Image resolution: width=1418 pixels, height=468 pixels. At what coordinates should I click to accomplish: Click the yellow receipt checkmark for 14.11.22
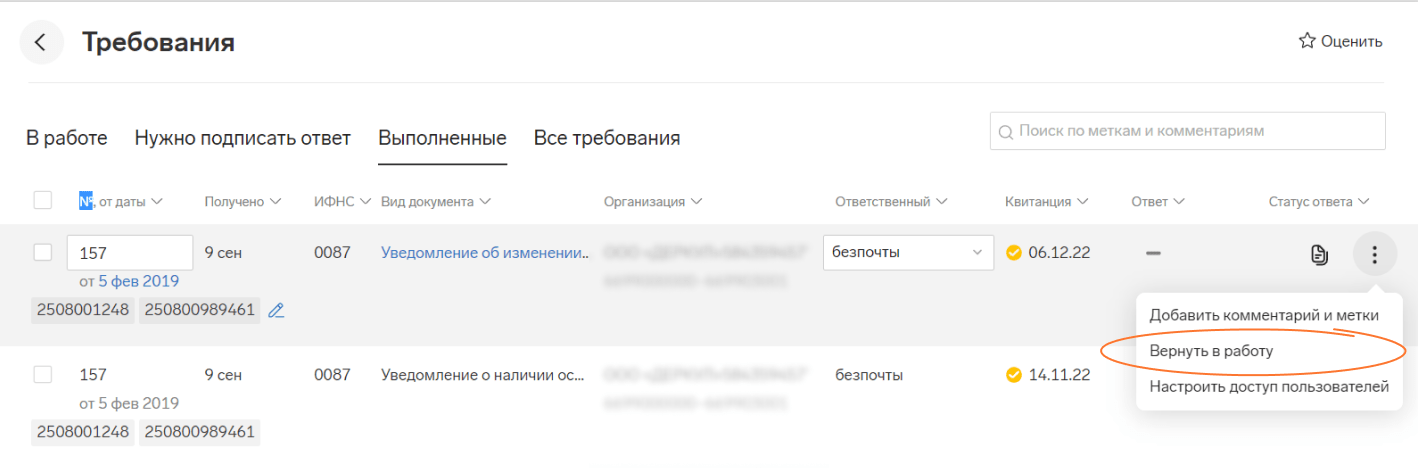pyautogui.click(x=1014, y=375)
